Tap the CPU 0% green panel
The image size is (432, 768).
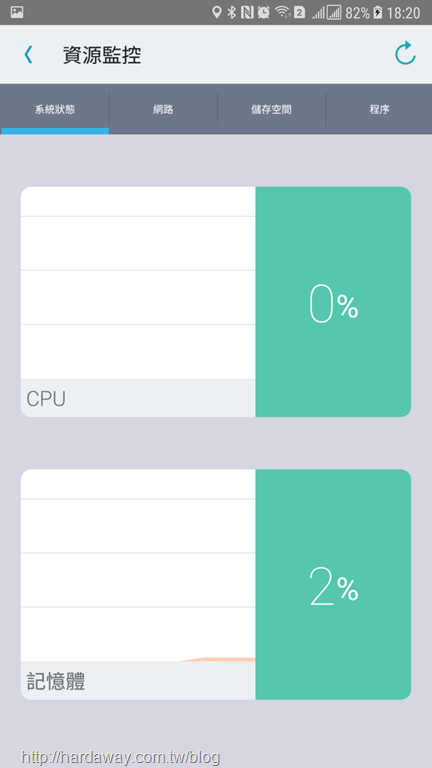[333, 302]
